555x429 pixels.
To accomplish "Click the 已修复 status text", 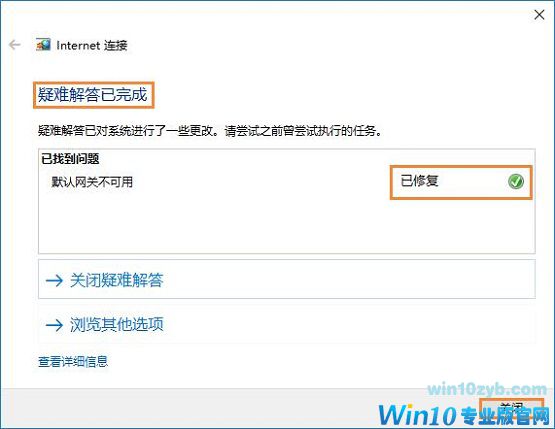I will tap(419, 181).
